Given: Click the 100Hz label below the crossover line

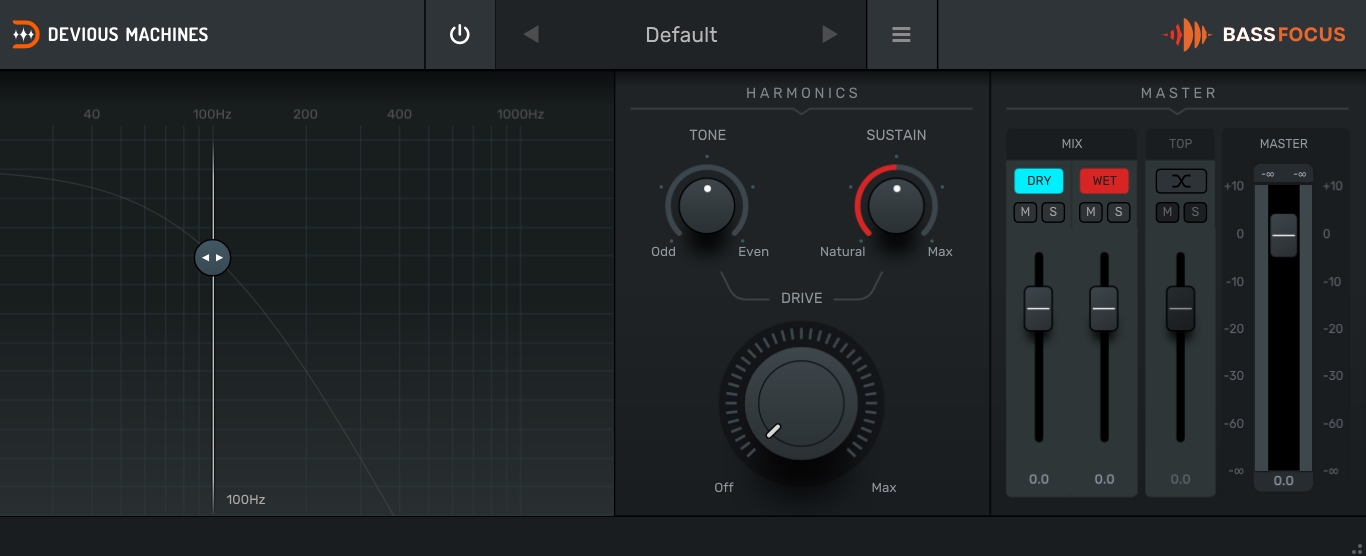Looking at the screenshot, I should point(246,500).
